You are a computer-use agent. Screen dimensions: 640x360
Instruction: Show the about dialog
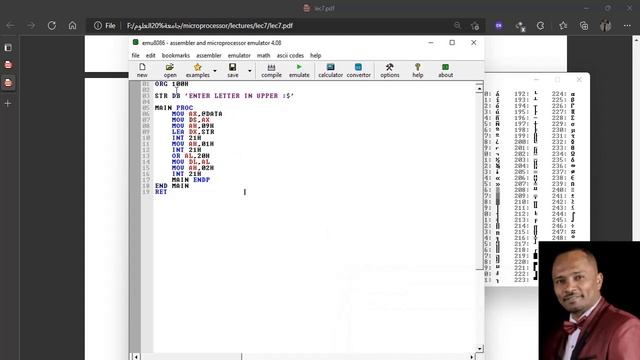445,70
